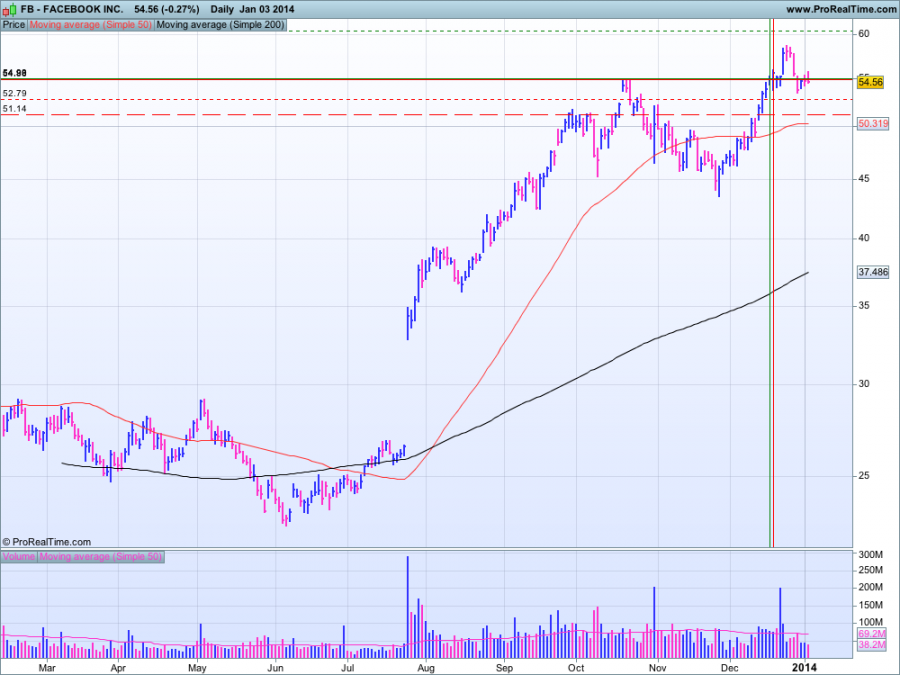Click the Aug label on time axis

(x=425, y=668)
